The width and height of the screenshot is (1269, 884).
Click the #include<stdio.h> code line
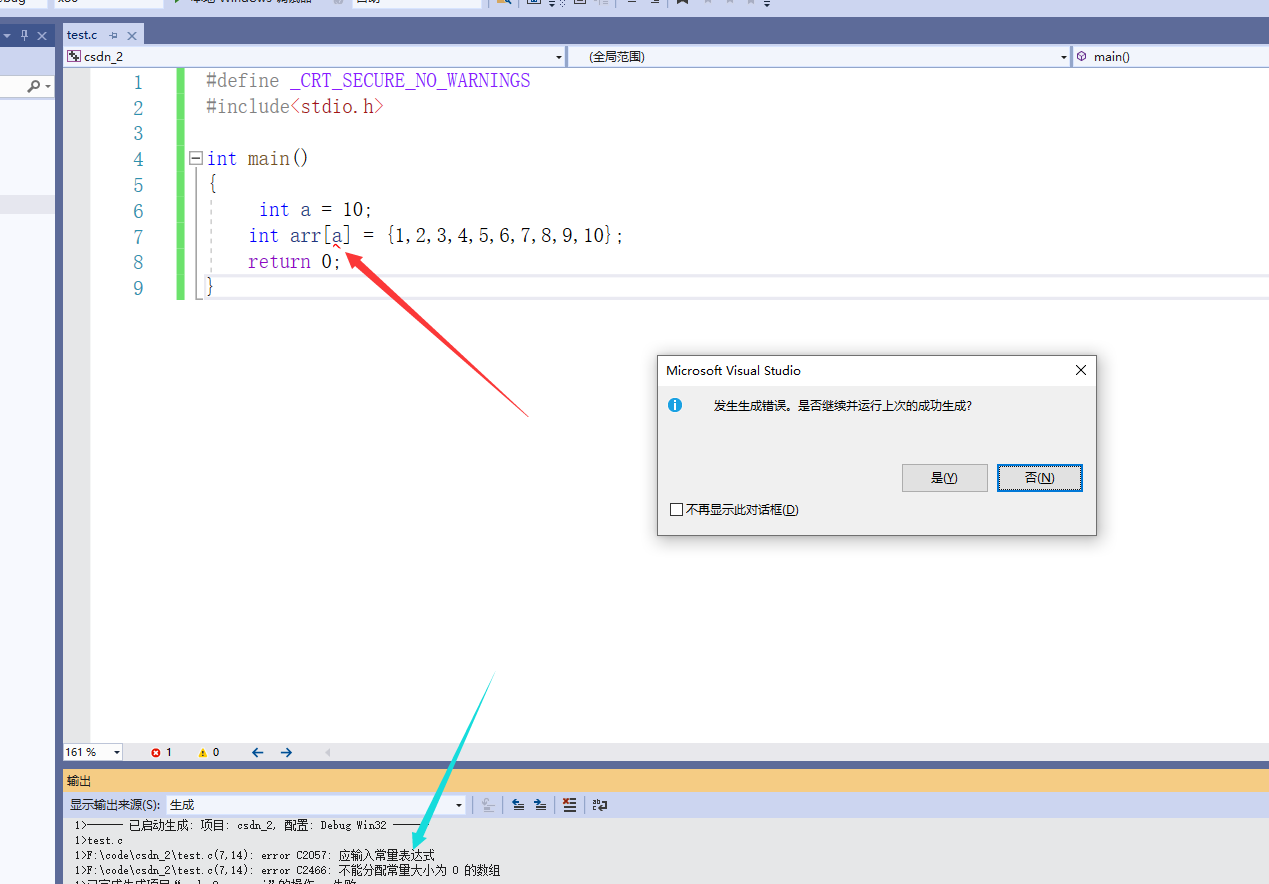click(x=295, y=107)
